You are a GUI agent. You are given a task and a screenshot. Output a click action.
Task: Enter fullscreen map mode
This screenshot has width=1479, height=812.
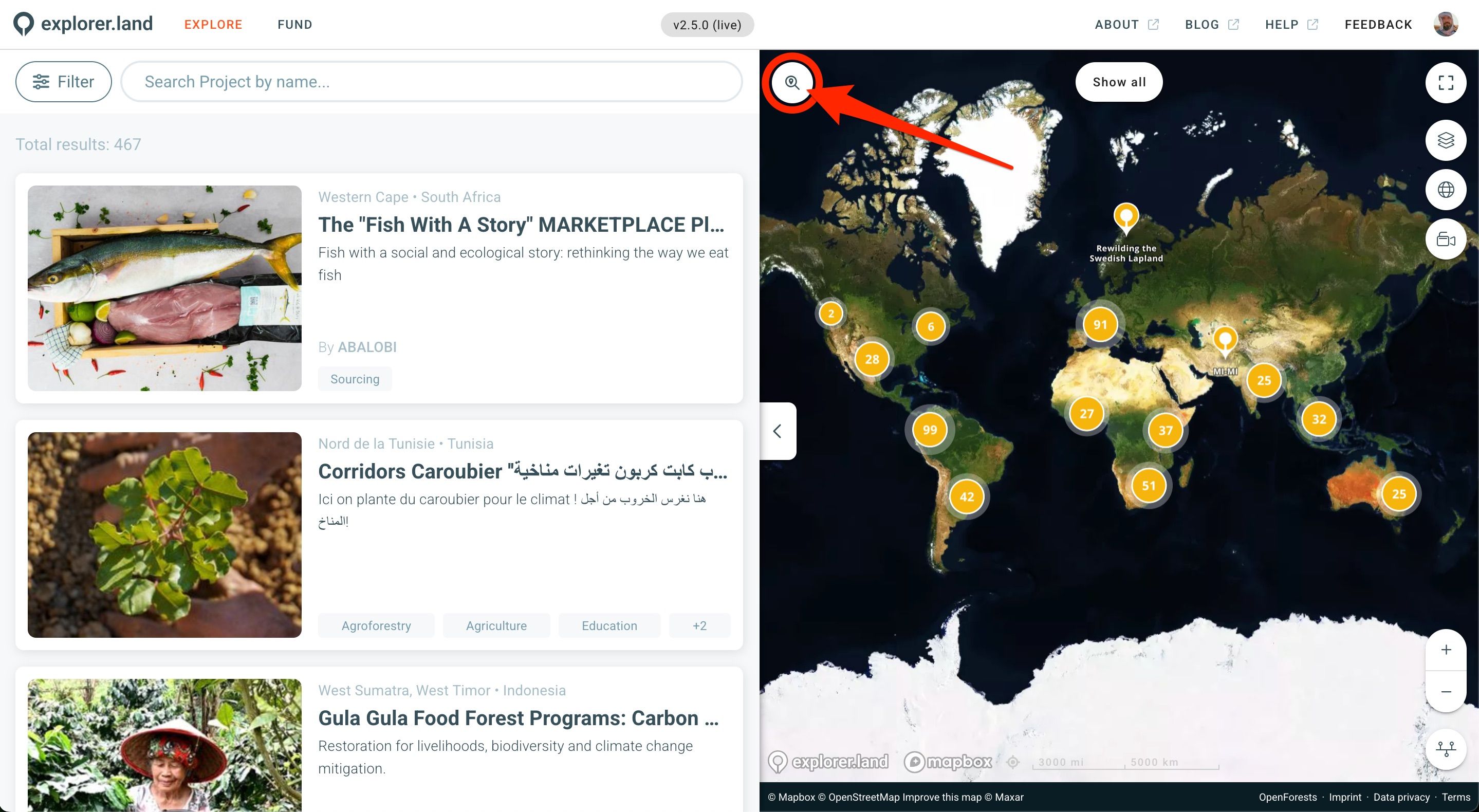[1446, 83]
